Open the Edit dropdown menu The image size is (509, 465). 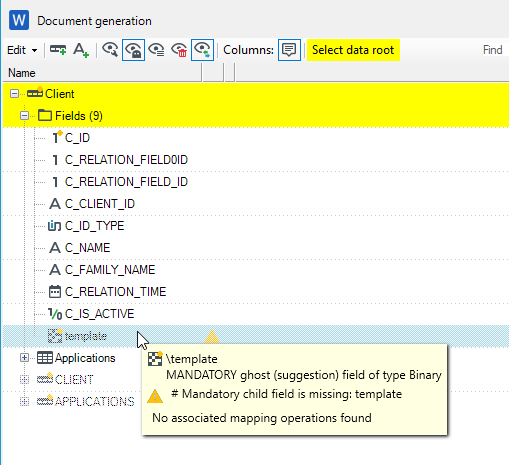tap(22, 50)
